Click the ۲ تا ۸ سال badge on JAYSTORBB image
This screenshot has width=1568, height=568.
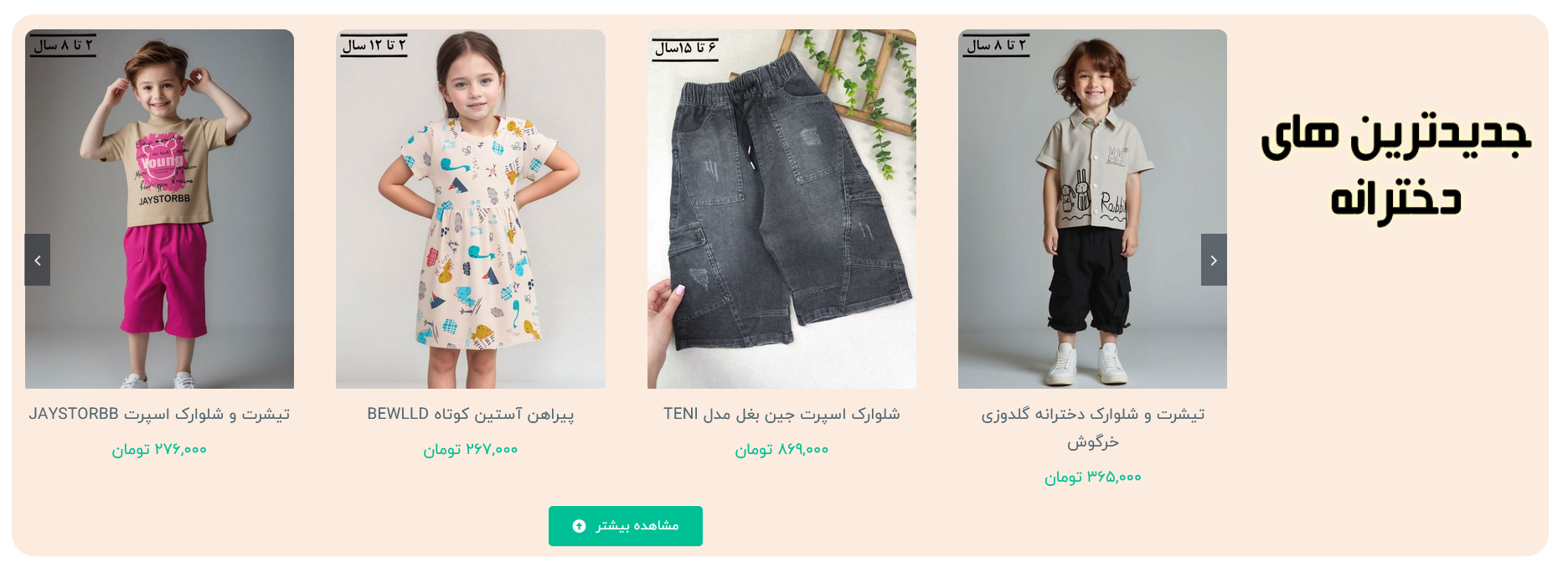(x=63, y=45)
